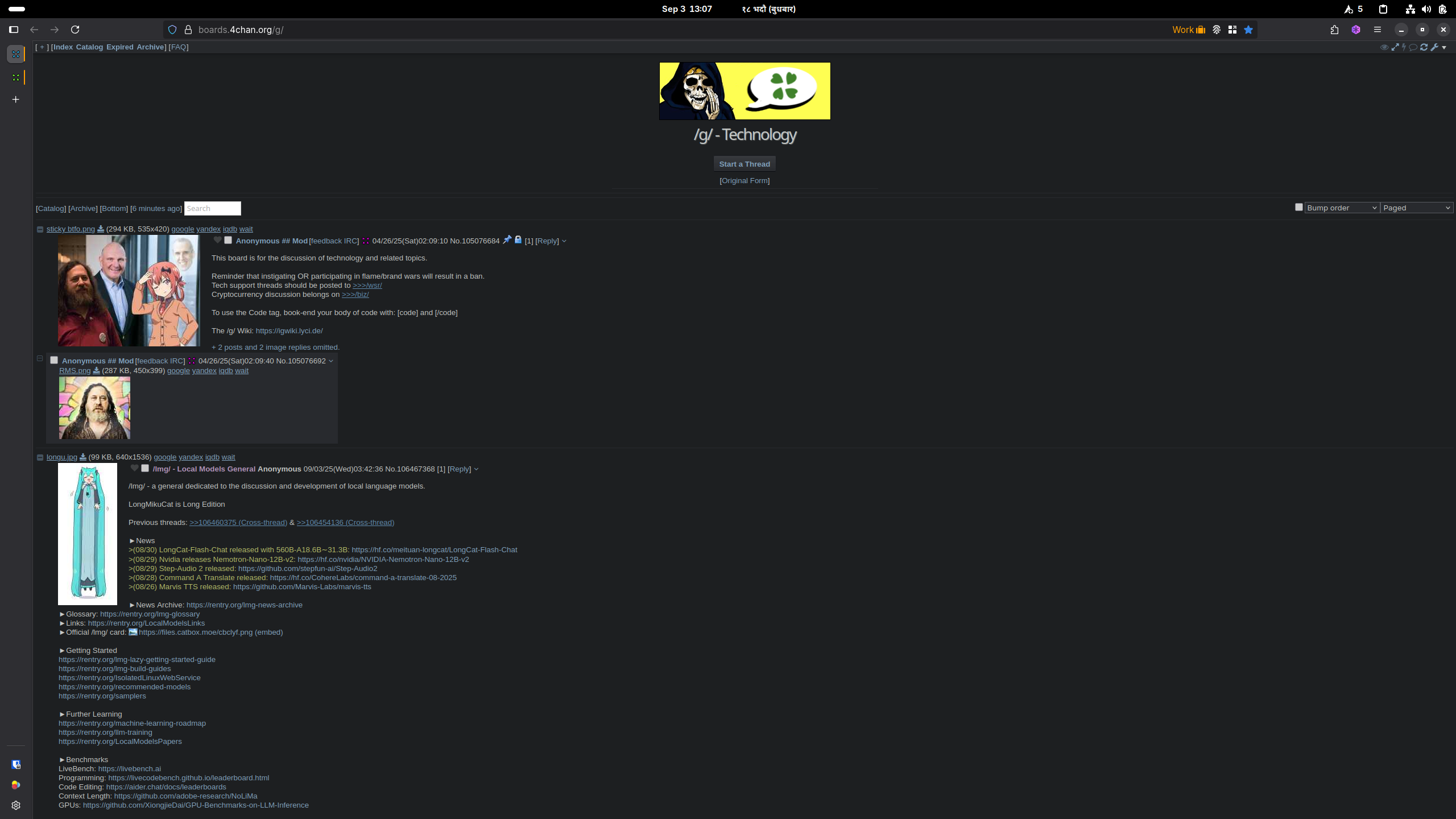Open the Paged view mode dropdown

(x=1416, y=208)
